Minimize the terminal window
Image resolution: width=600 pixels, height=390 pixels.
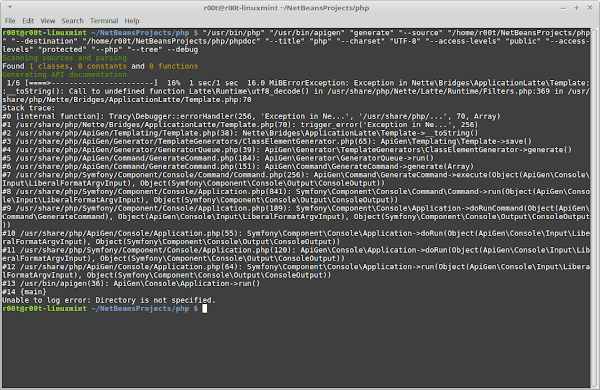563,8
